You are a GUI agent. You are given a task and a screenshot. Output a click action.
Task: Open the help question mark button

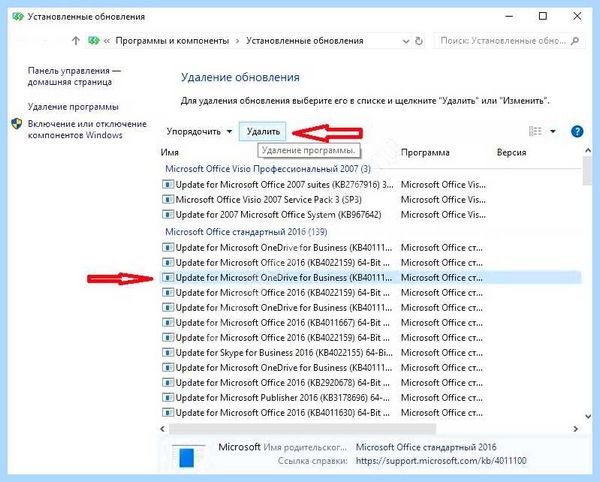click(x=577, y=132)
